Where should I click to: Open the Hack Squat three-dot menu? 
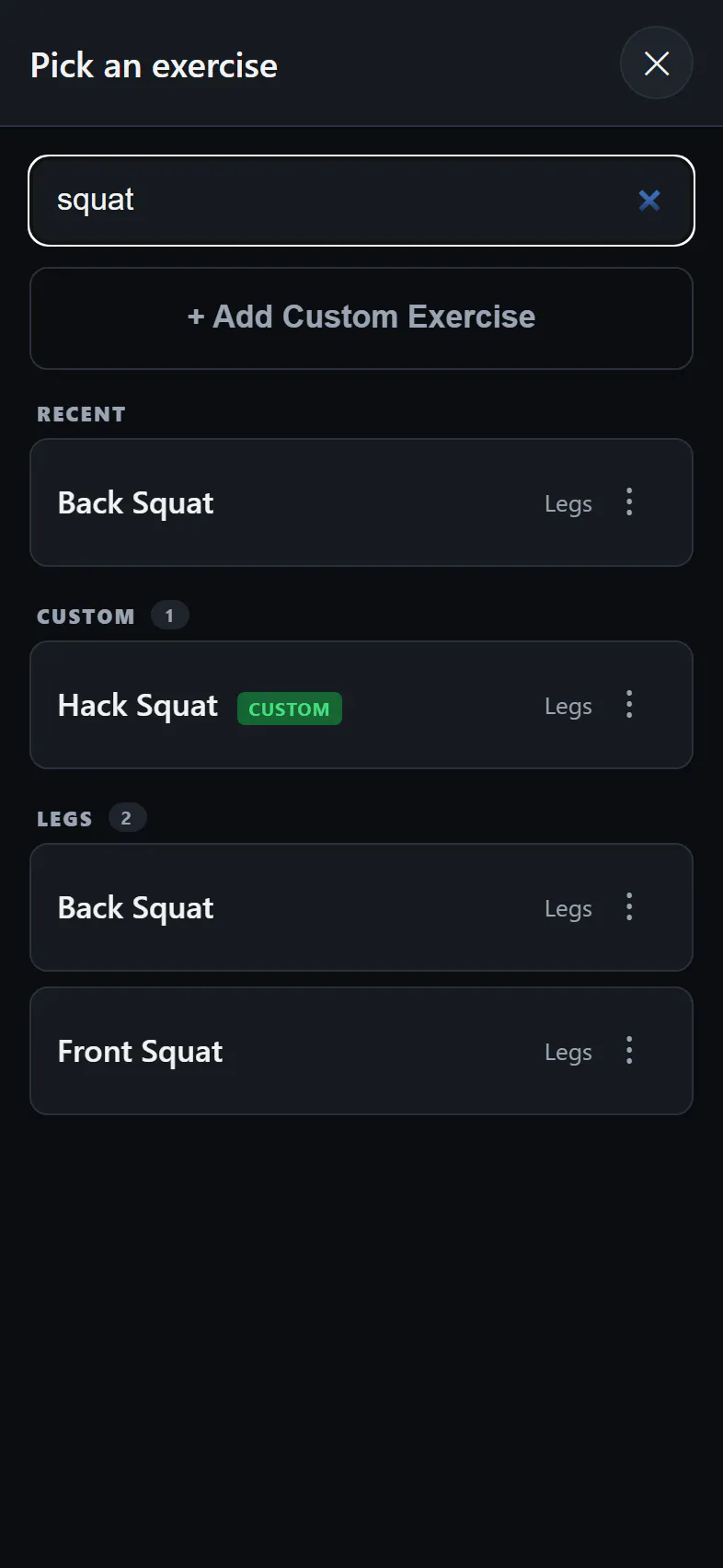[x=629, y=705]
